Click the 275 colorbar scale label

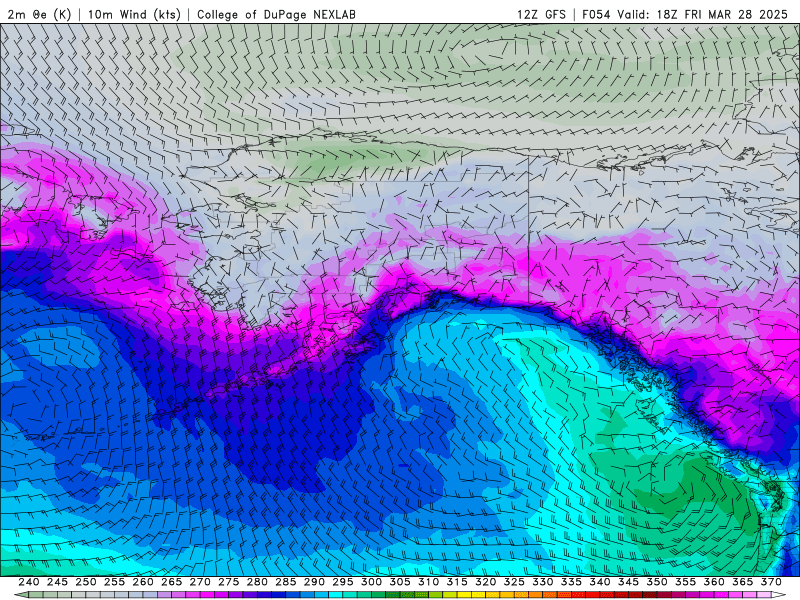229,582
